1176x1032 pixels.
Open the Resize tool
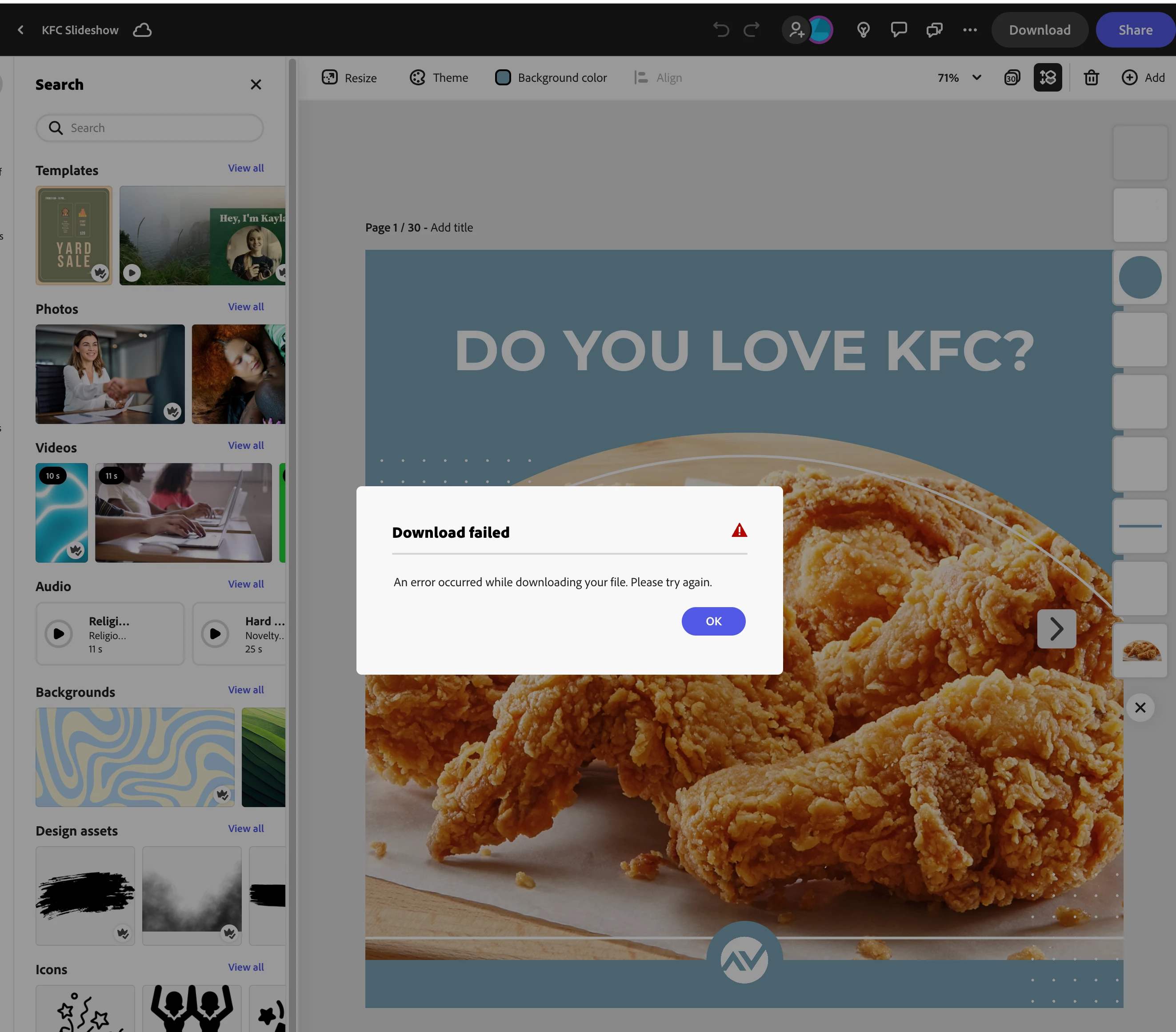tap(349, 78)
